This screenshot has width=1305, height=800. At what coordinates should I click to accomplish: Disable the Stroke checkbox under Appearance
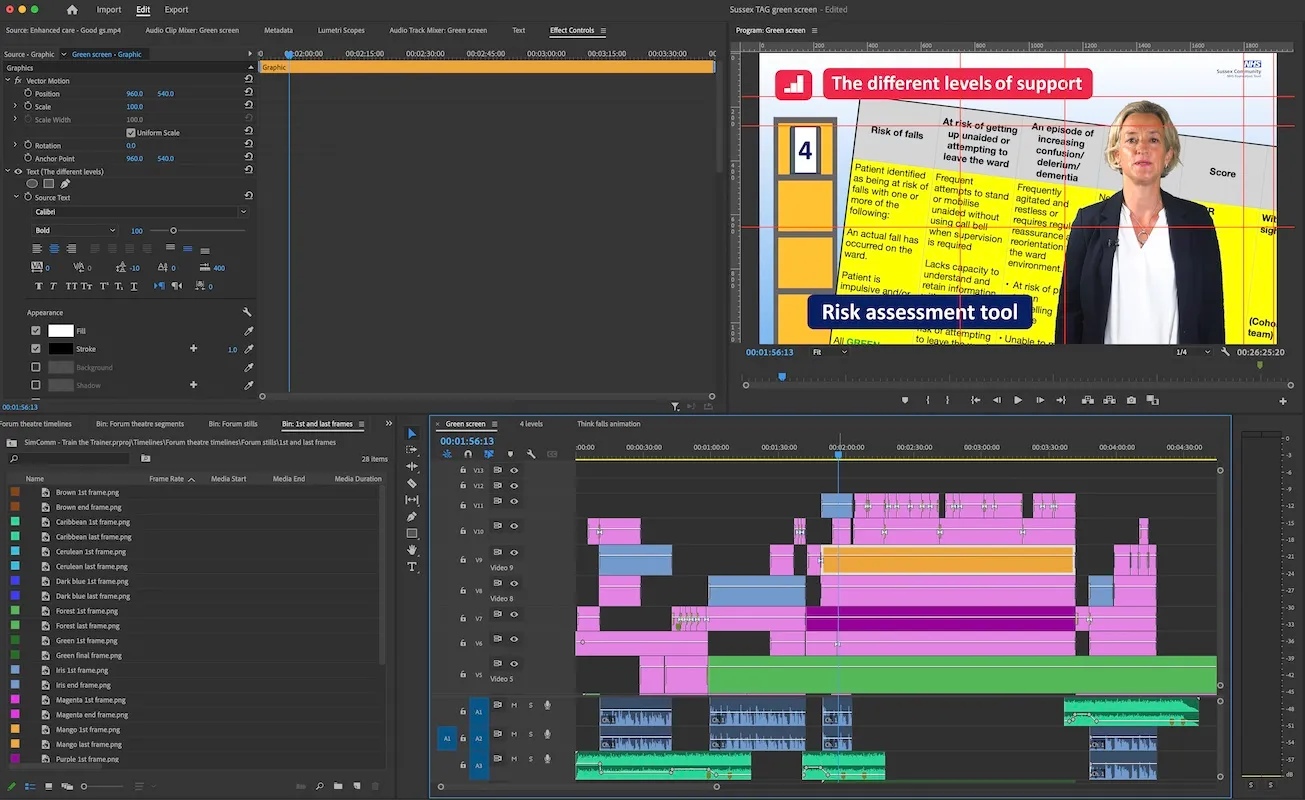pyautogui.click(x=36, y=349)
